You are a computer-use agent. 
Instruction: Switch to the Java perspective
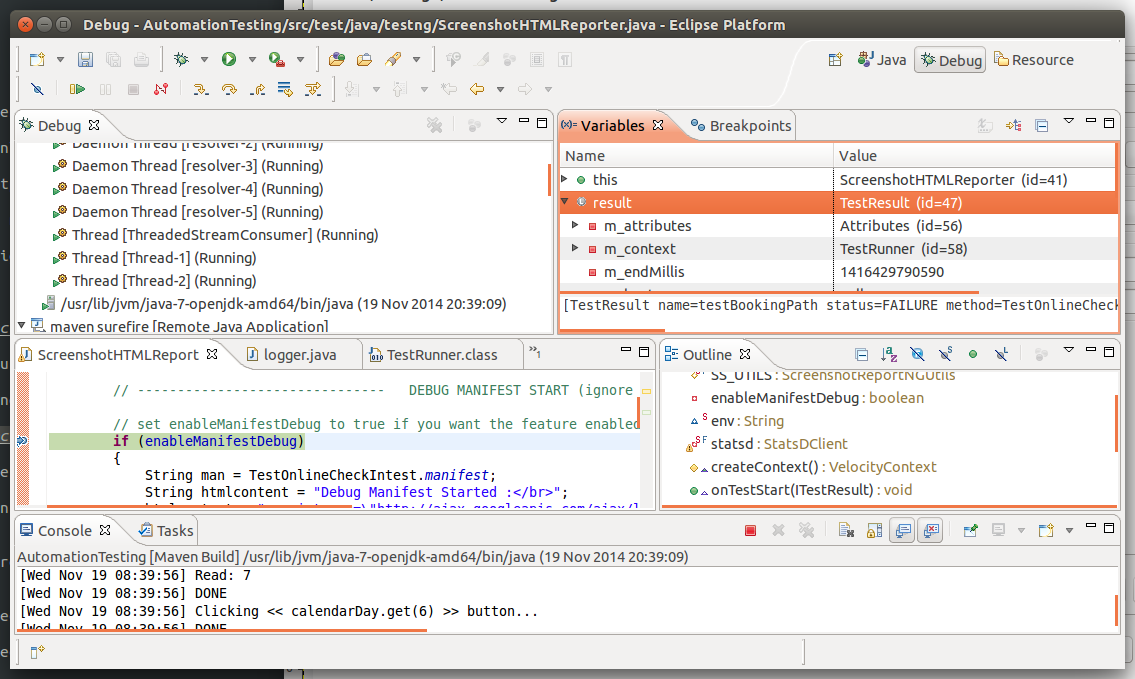(x=882, y=60)
